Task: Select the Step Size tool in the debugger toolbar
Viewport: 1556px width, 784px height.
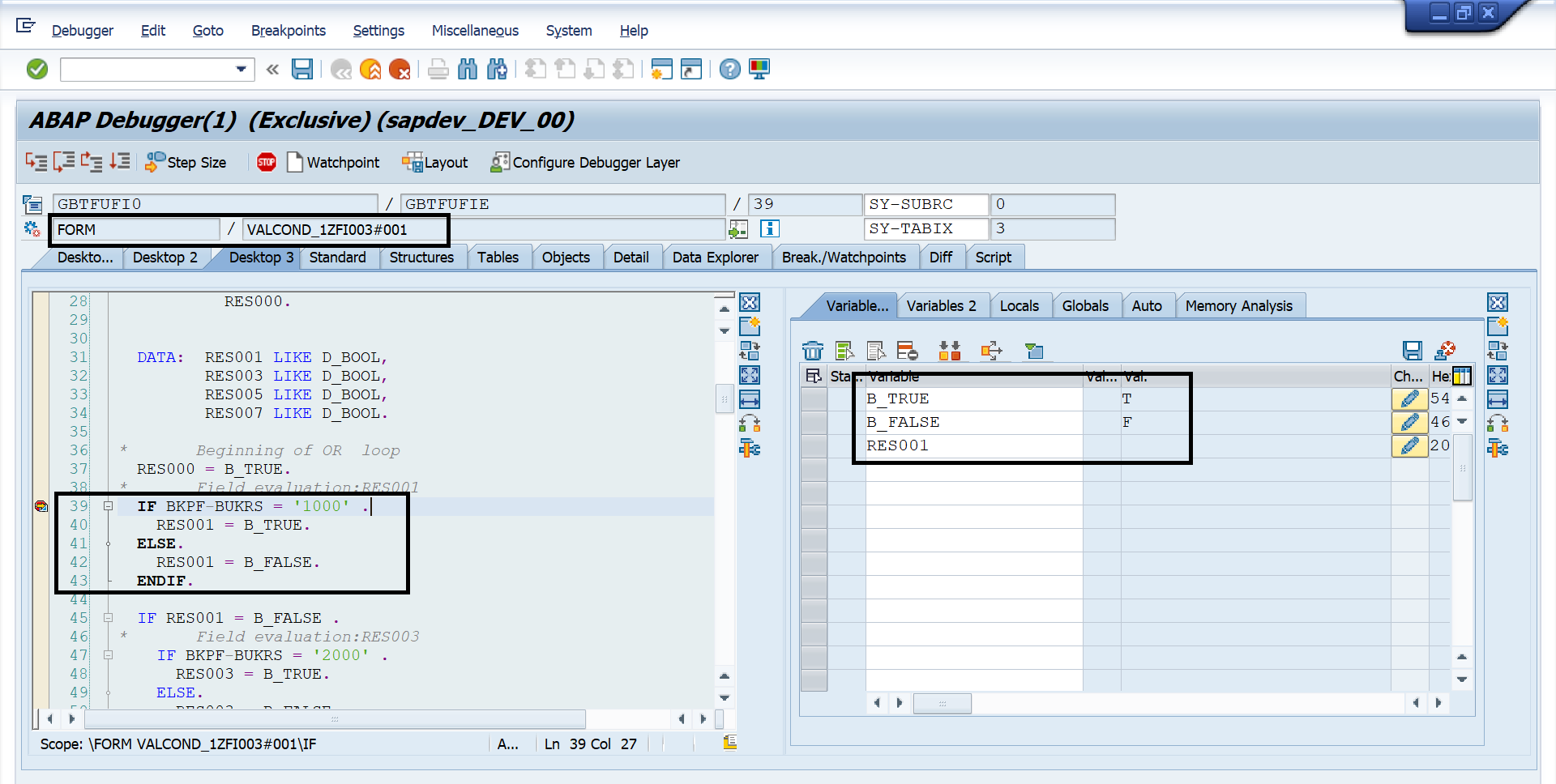Action: coord(185,162)
